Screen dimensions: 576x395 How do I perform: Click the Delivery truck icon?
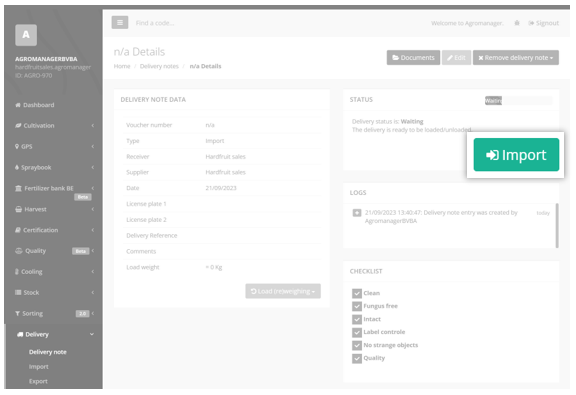20,335
